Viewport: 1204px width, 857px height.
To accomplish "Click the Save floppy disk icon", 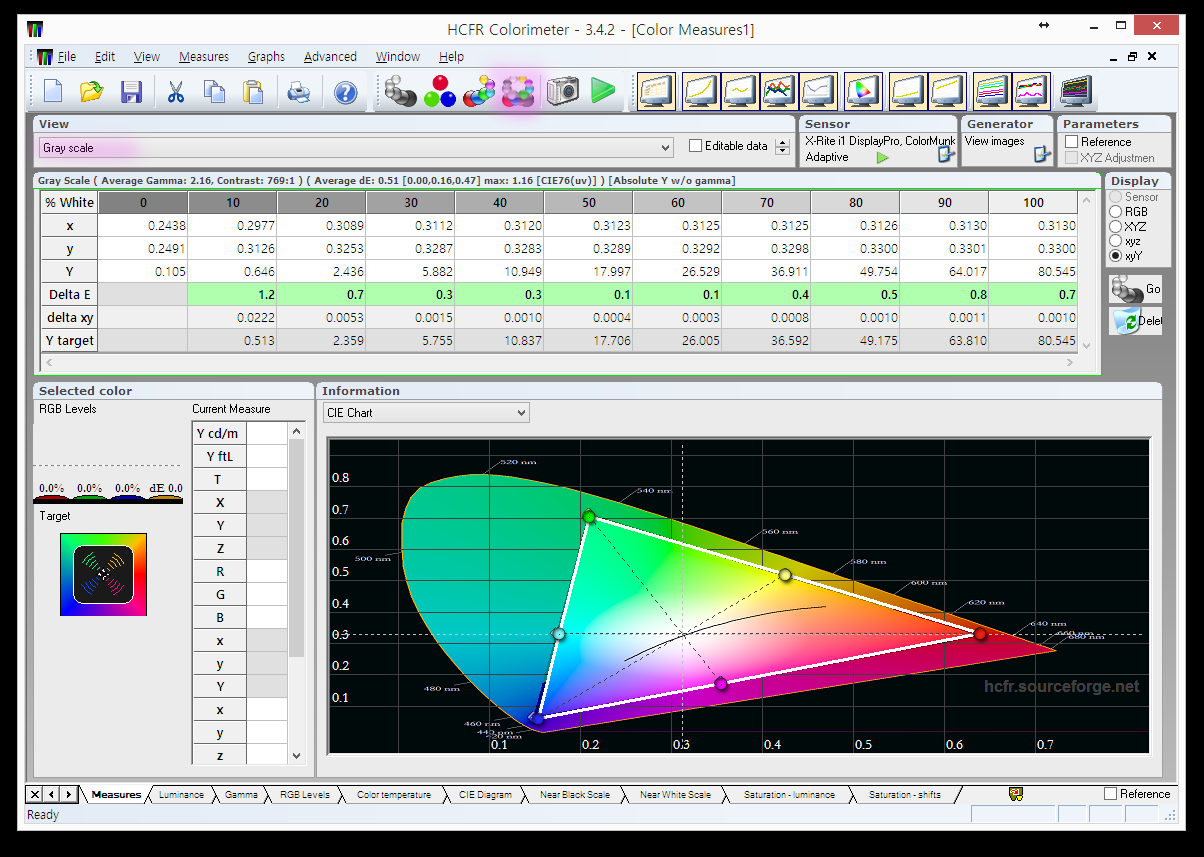I will pos(131,92).
